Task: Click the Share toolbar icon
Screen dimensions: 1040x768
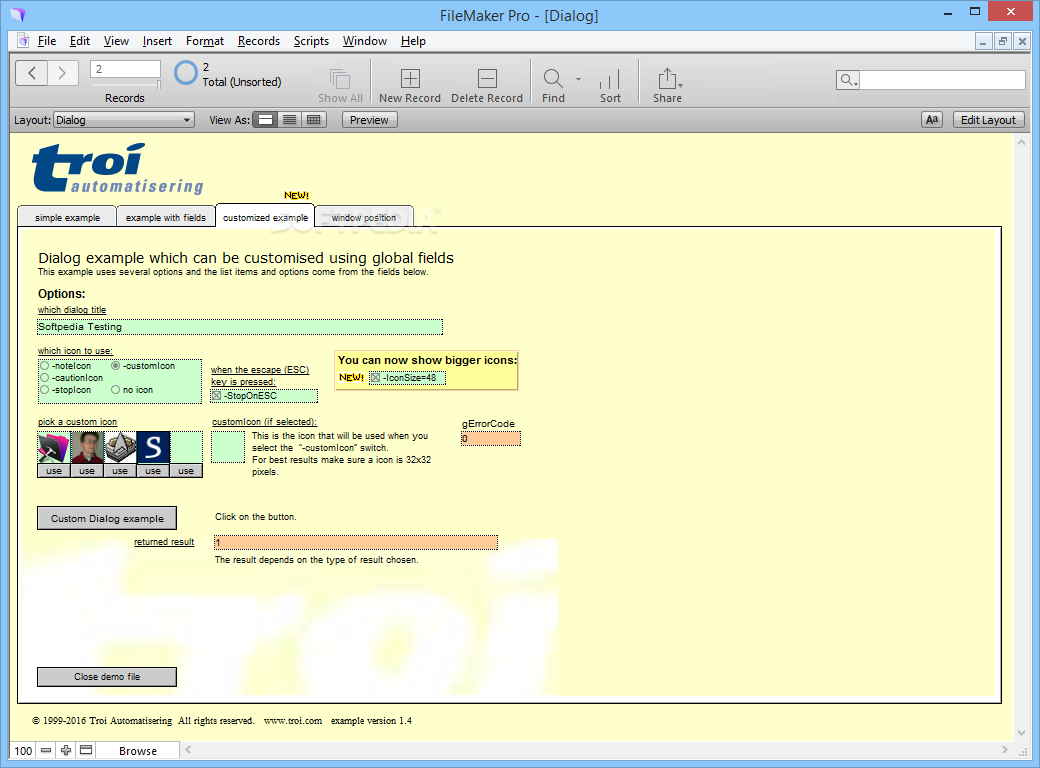Action: 667,78
